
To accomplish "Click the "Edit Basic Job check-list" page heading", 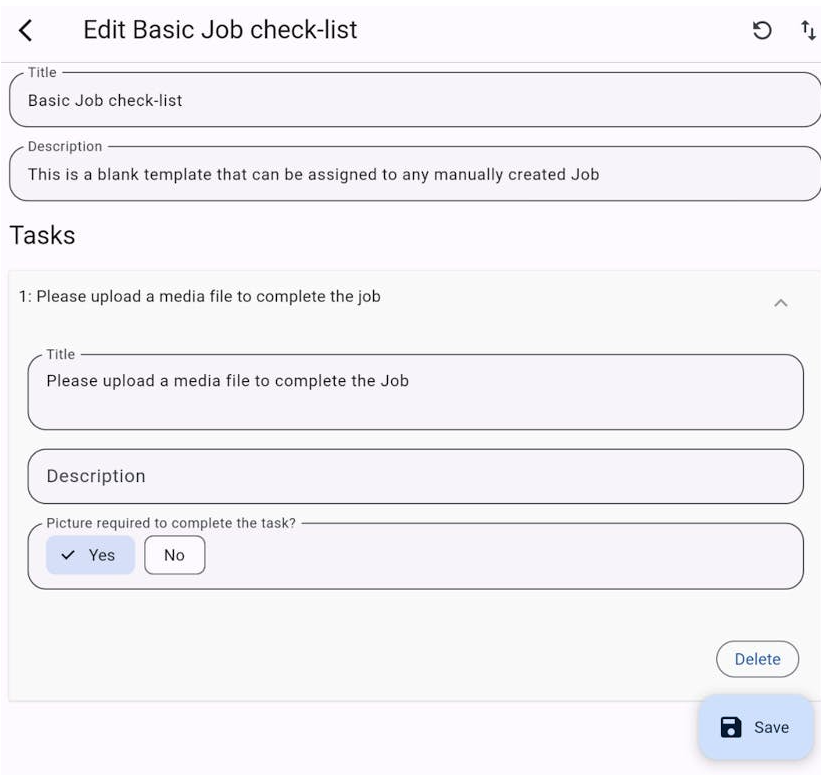I will coord(220,30).
